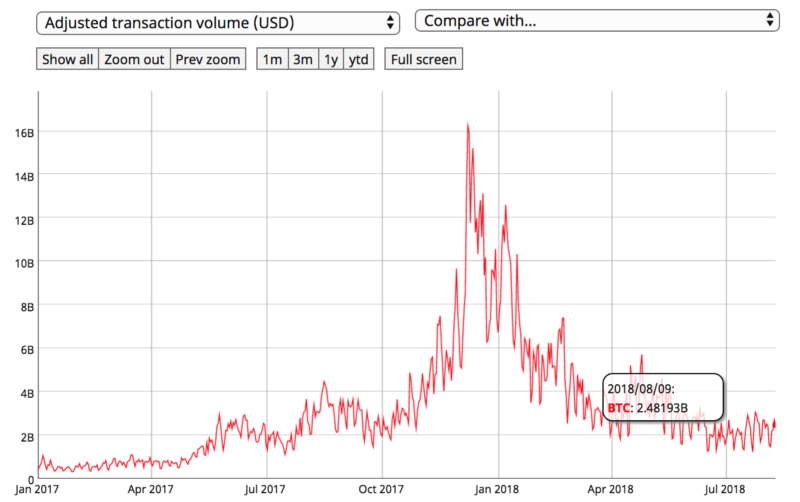Click the Apr 2018 axis label
The image size is (800, 502).
(610, 489)
